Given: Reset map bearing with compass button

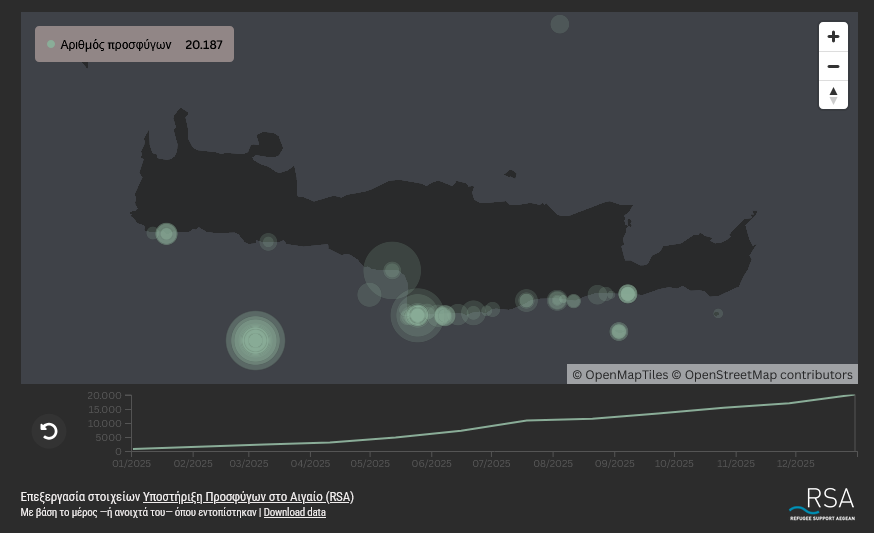Looking at the screenshot, I should coord(833,95).
